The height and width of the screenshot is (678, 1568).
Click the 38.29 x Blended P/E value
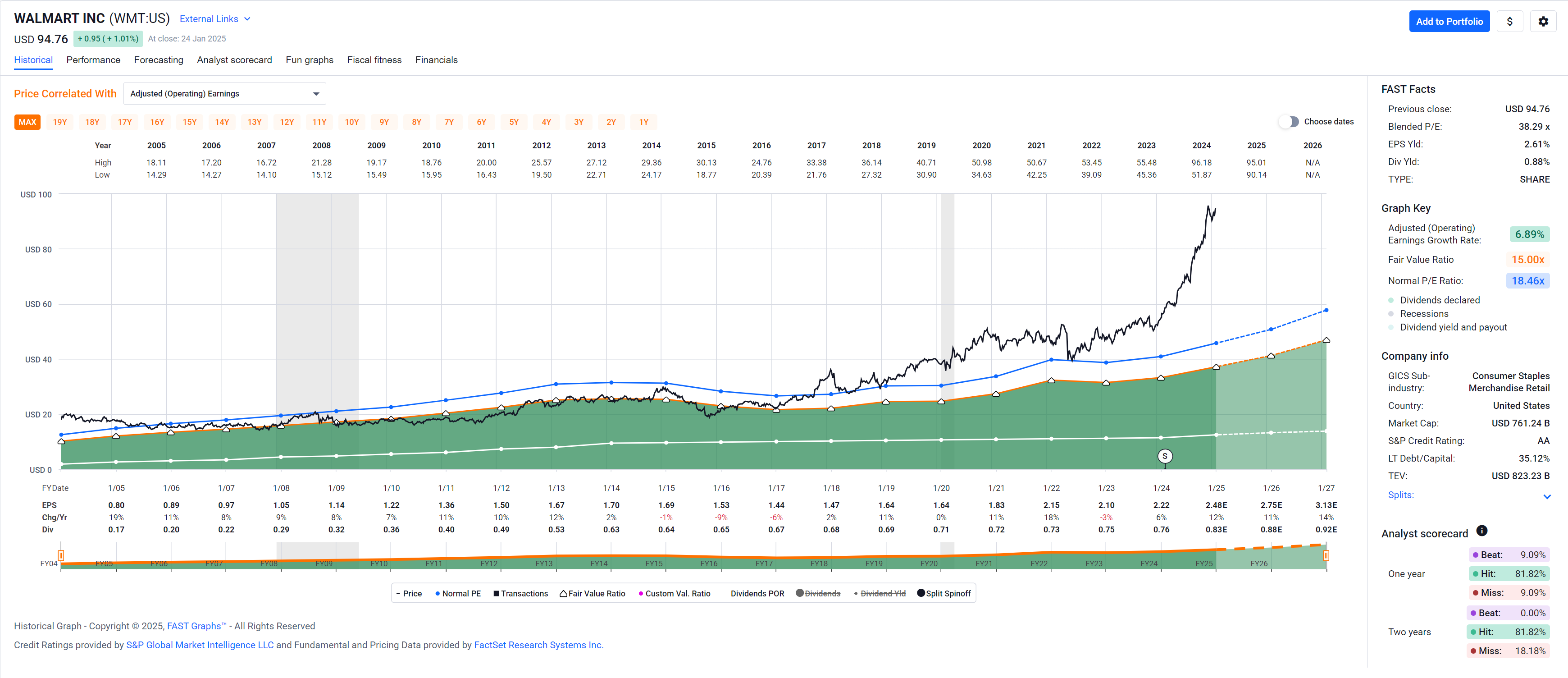click(1534, 127)
